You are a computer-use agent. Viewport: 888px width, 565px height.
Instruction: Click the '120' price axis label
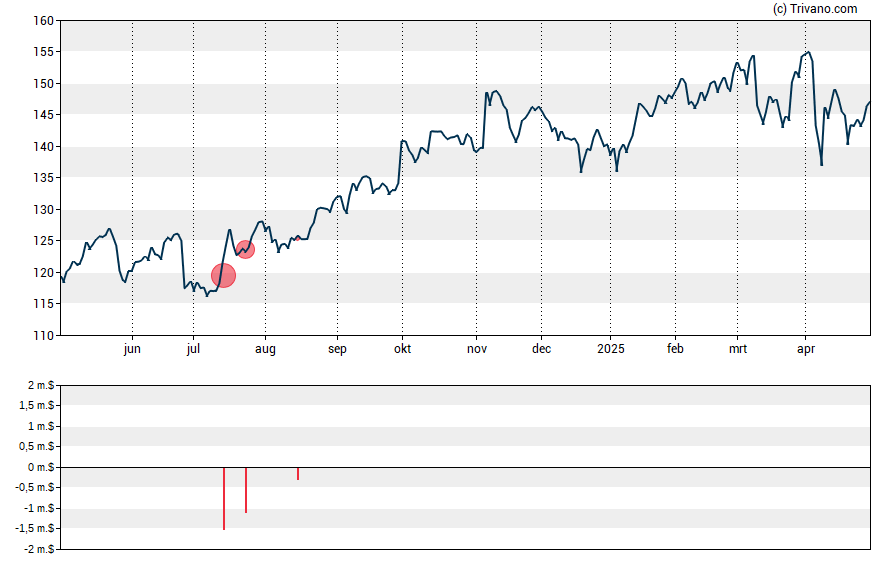pyautogui.click(x=44, y=272)
